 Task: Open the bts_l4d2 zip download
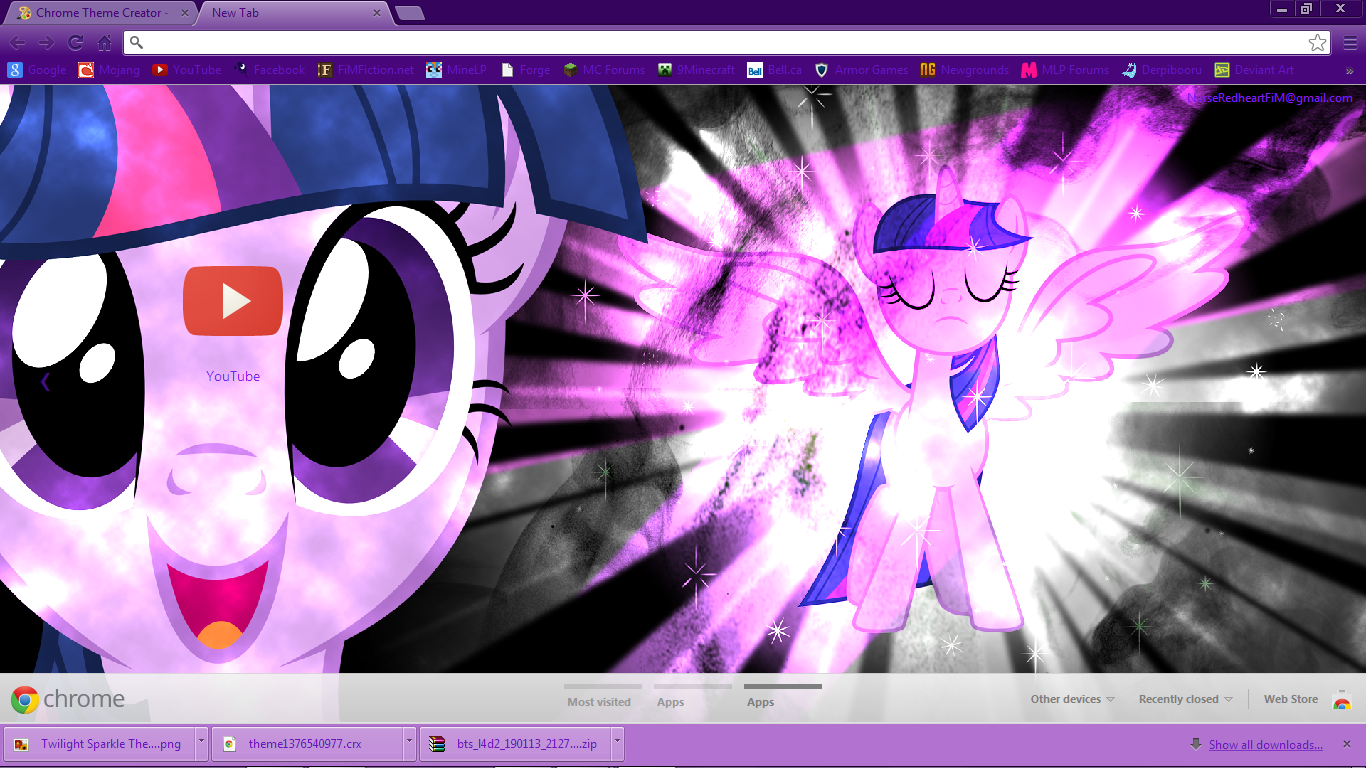click(x=515, y=744)
